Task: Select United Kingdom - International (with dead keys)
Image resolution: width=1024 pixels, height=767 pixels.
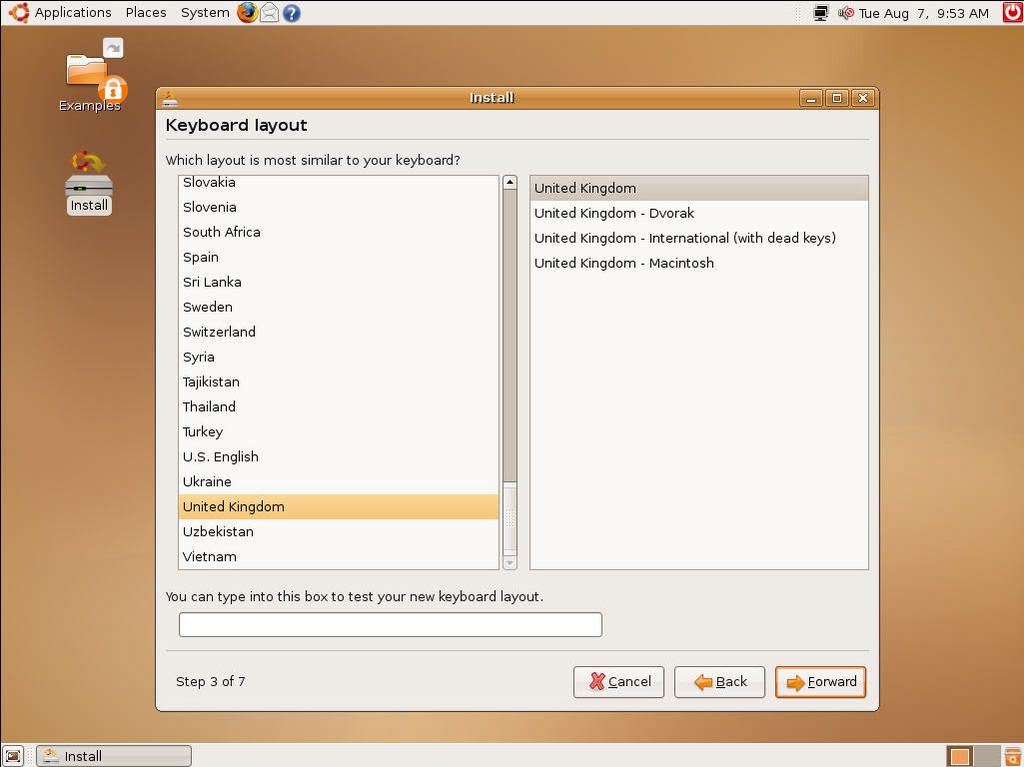Action: click(x=699, y=238)
